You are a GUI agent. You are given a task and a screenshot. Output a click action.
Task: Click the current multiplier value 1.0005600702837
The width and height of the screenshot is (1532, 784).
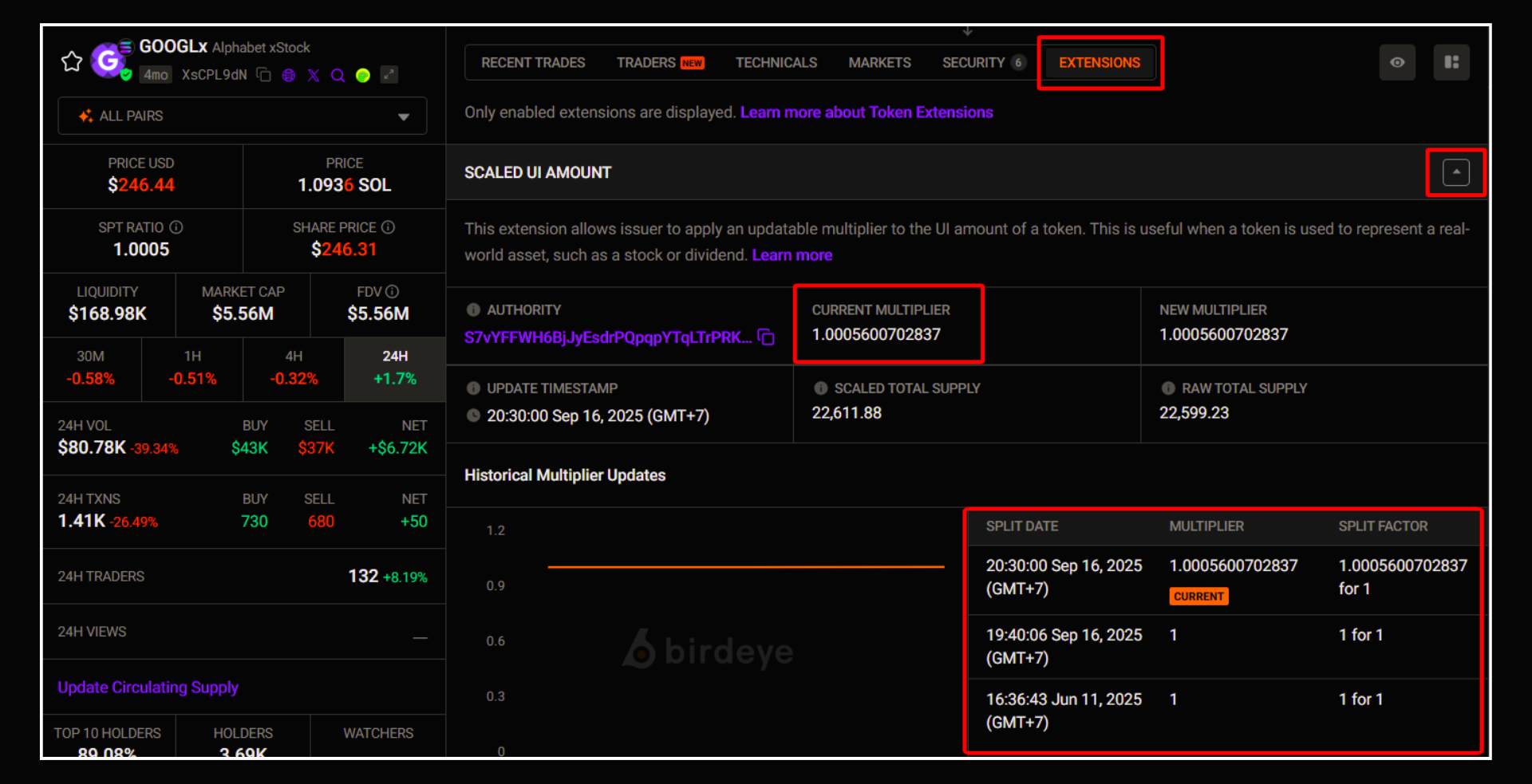pos(876,334)
